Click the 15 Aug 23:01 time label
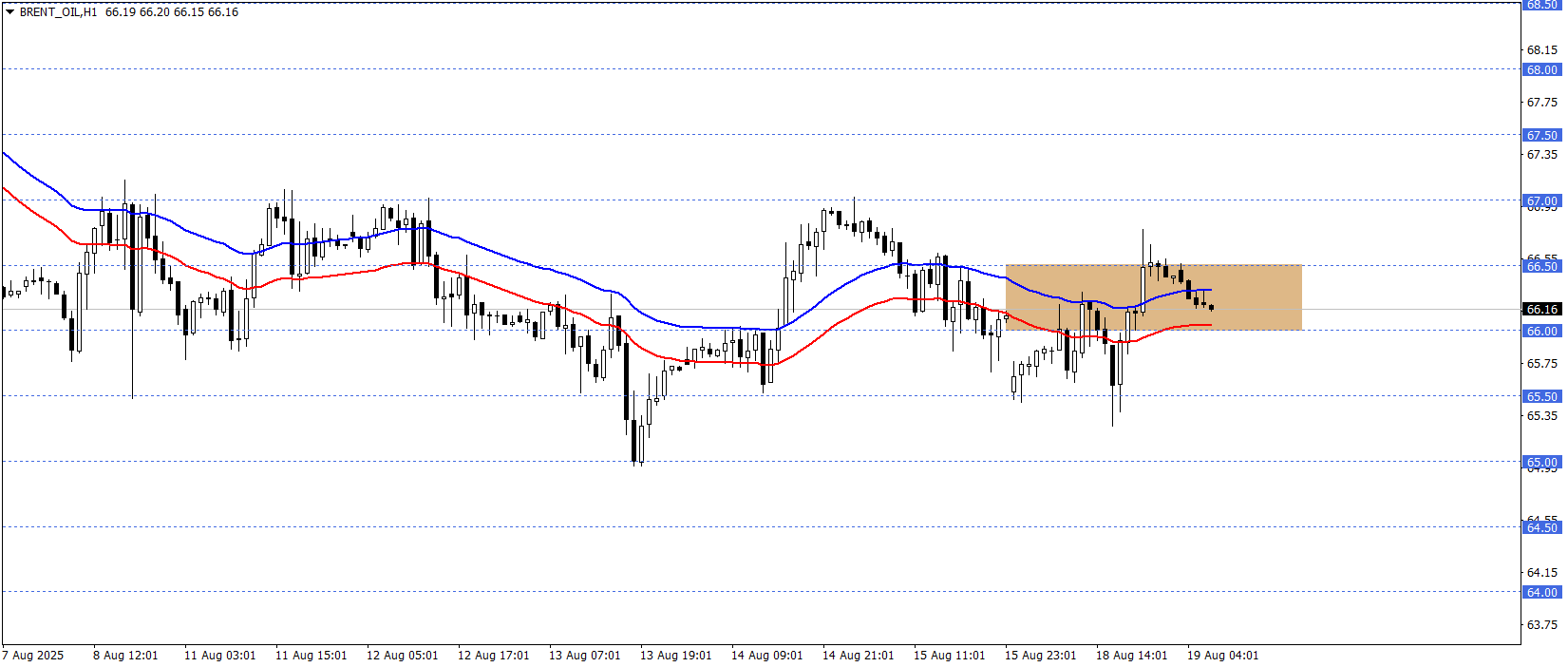 pyautogui.click(x=1040, y=656)
